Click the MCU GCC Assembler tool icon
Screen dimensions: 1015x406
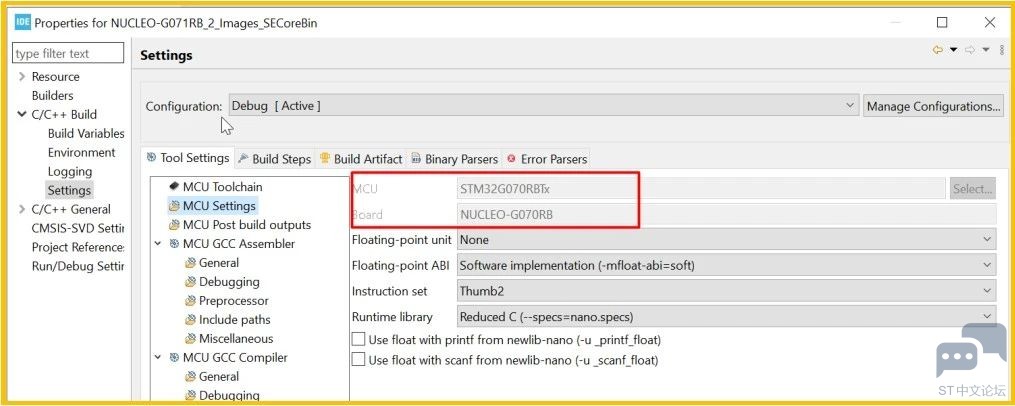[174, 243]
